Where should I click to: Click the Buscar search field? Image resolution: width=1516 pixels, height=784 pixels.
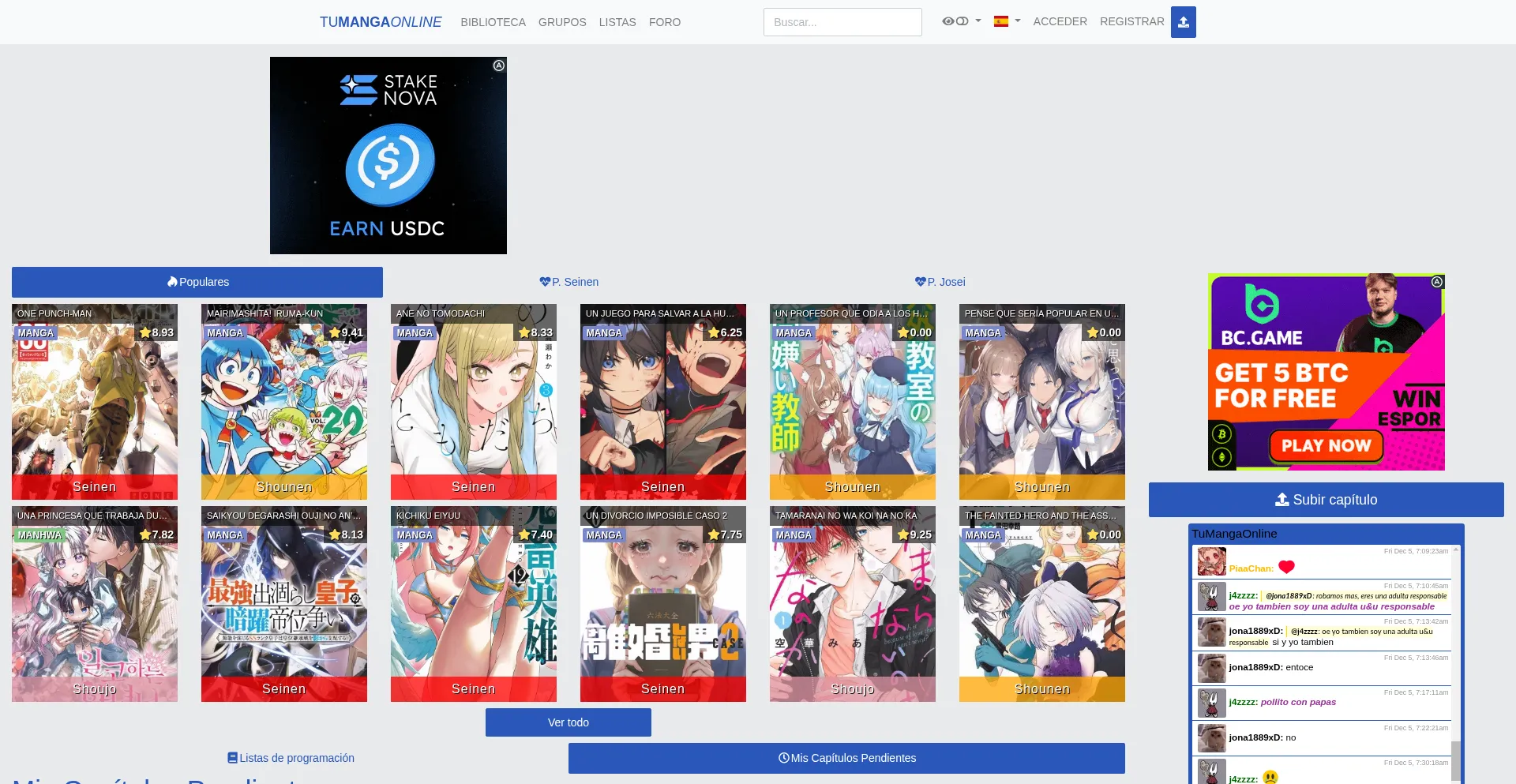click(842, 22)
